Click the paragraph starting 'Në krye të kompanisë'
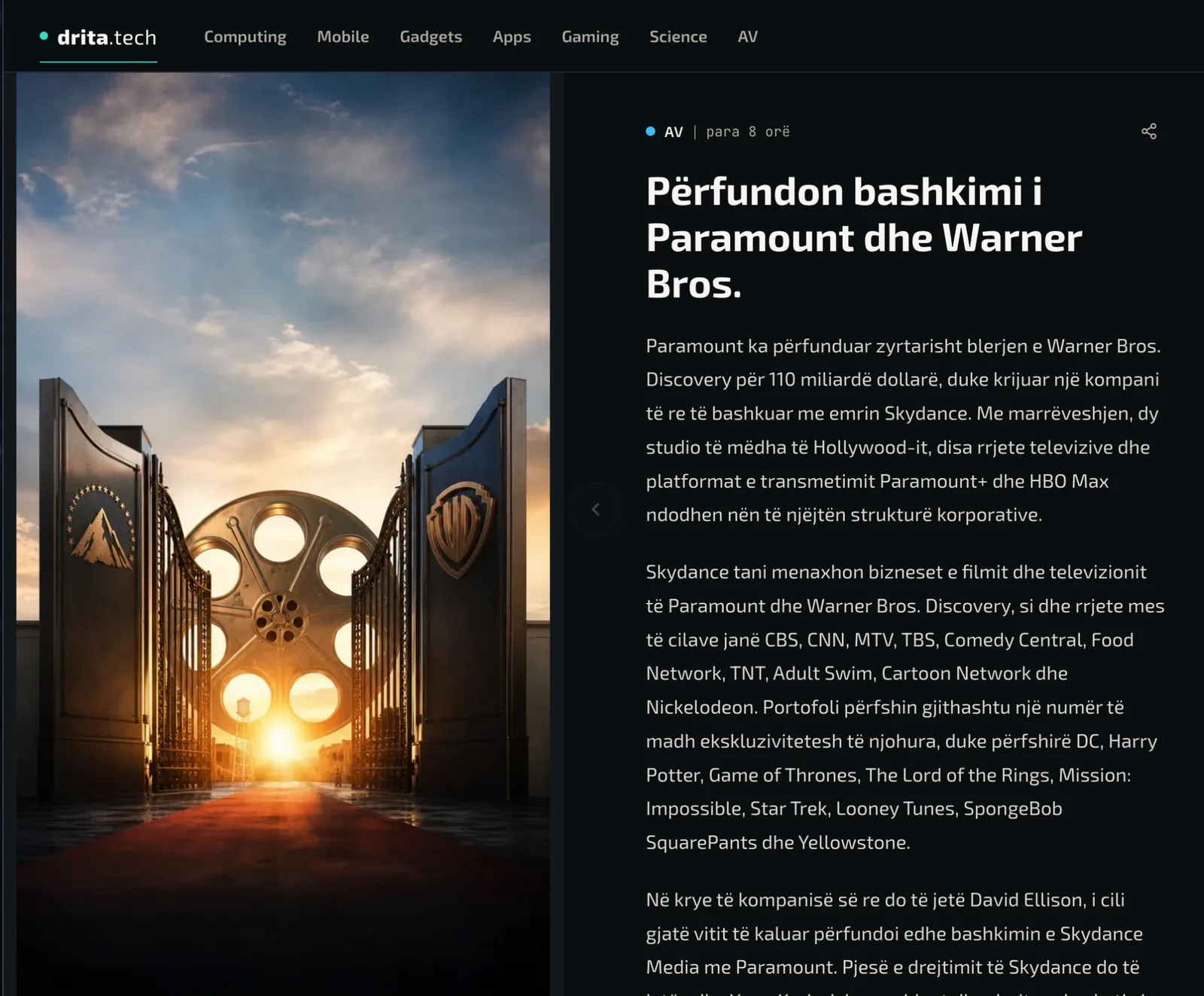The image size is (1204, 996). (894, 941)
